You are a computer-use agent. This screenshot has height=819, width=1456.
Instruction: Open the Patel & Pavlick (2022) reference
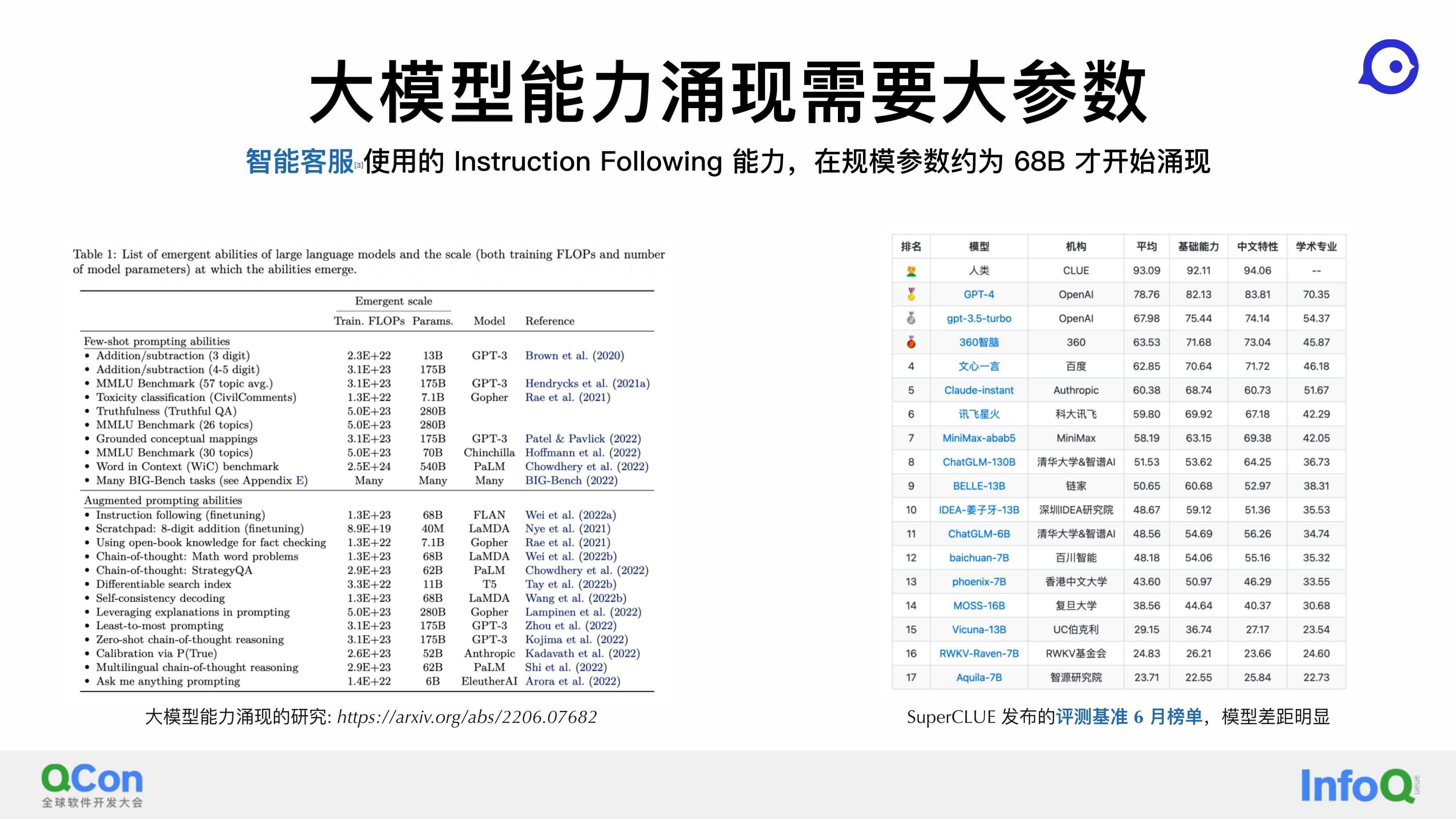pyautogui.click(x=583, y=439)
